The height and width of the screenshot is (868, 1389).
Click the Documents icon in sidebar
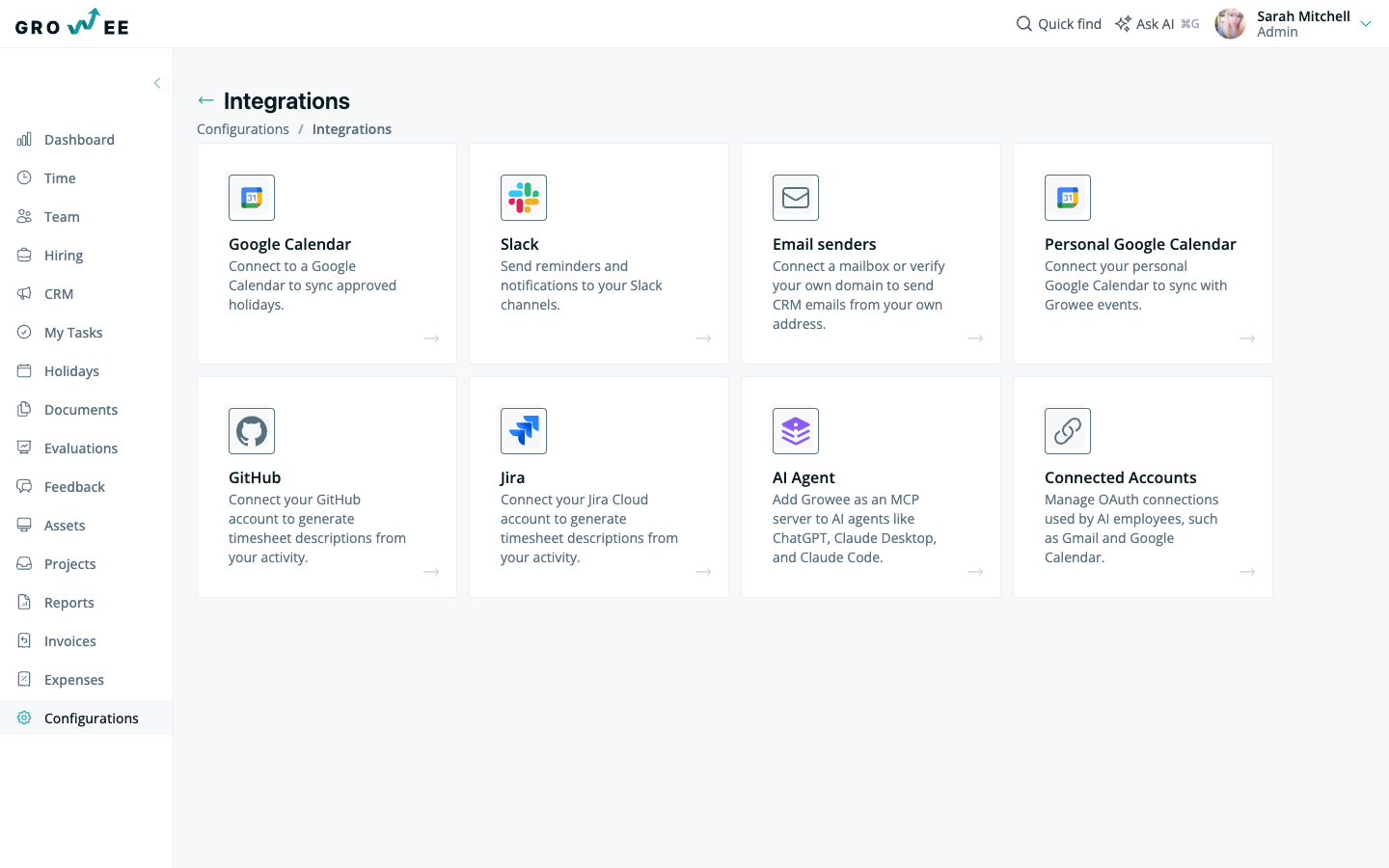point(24,410)
